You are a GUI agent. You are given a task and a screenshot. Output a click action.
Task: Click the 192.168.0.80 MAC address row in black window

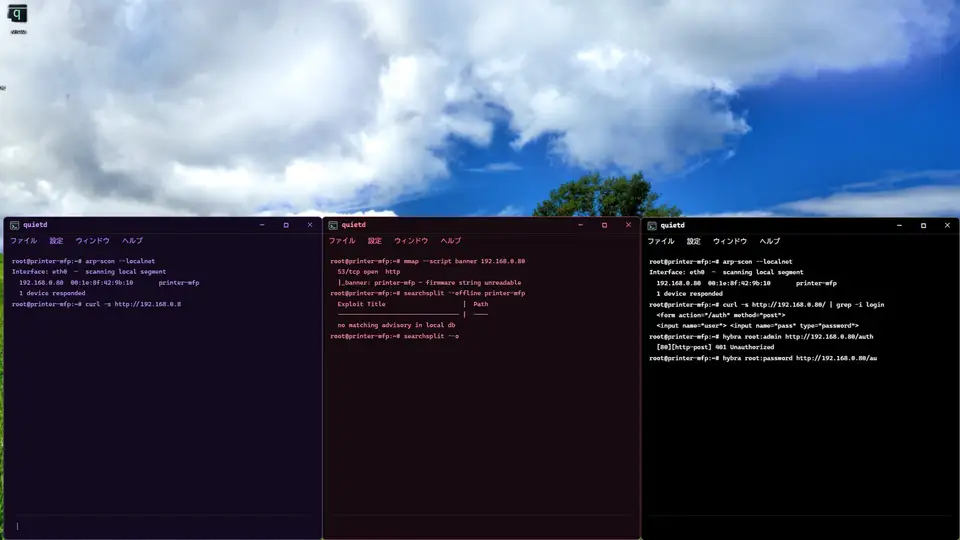coord(746,283)
